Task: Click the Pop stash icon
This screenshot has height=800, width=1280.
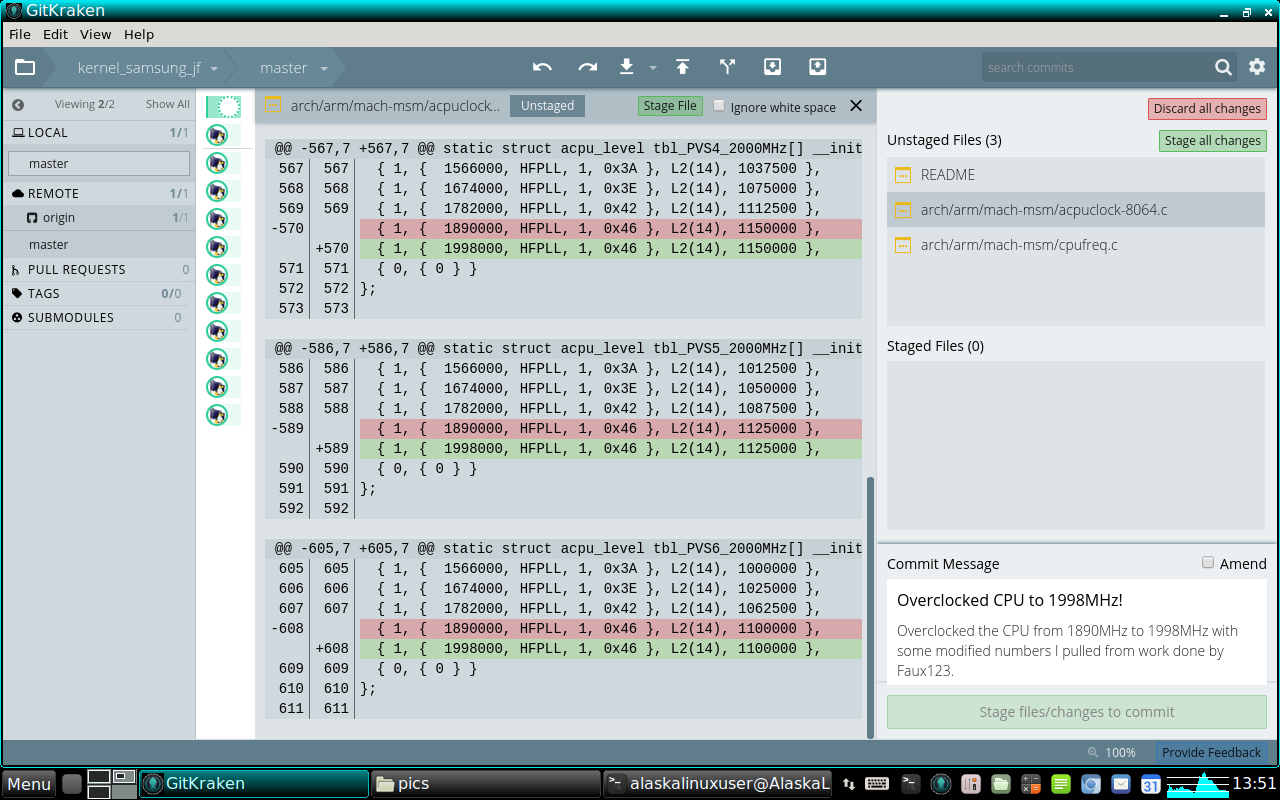Action: coord(817,67)
